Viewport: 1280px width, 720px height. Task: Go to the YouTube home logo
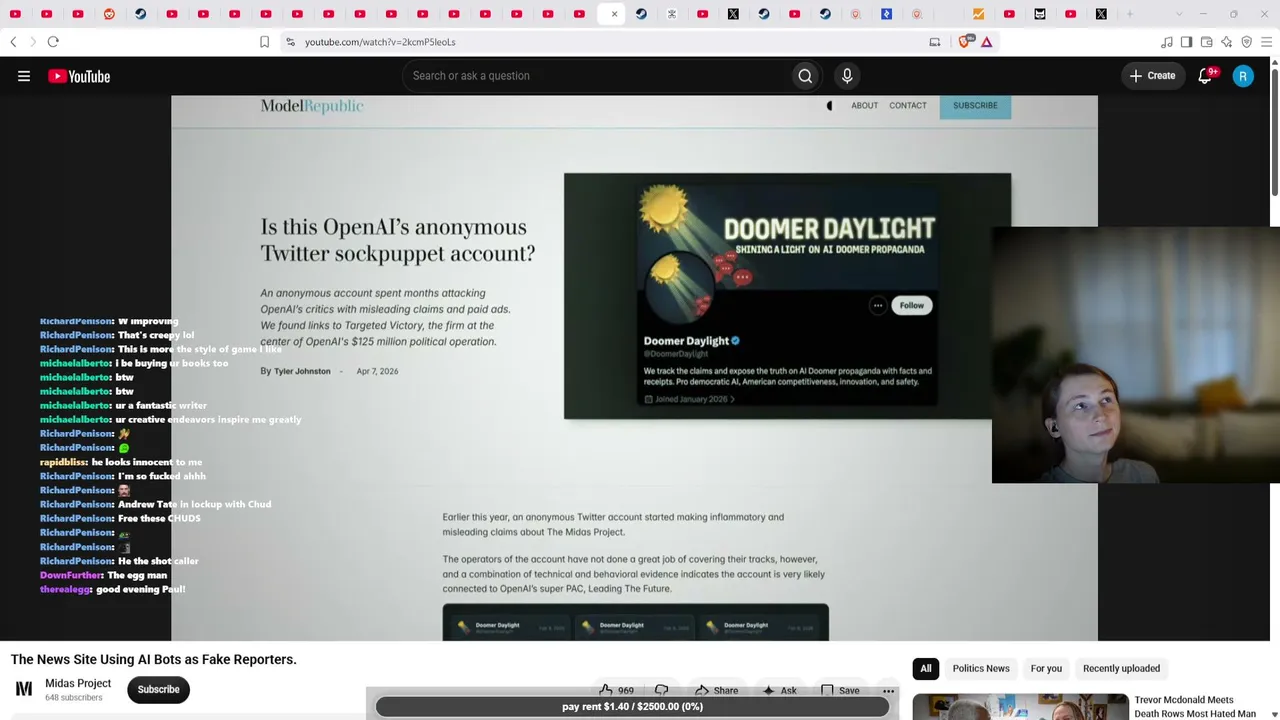[x=79, y=76]
